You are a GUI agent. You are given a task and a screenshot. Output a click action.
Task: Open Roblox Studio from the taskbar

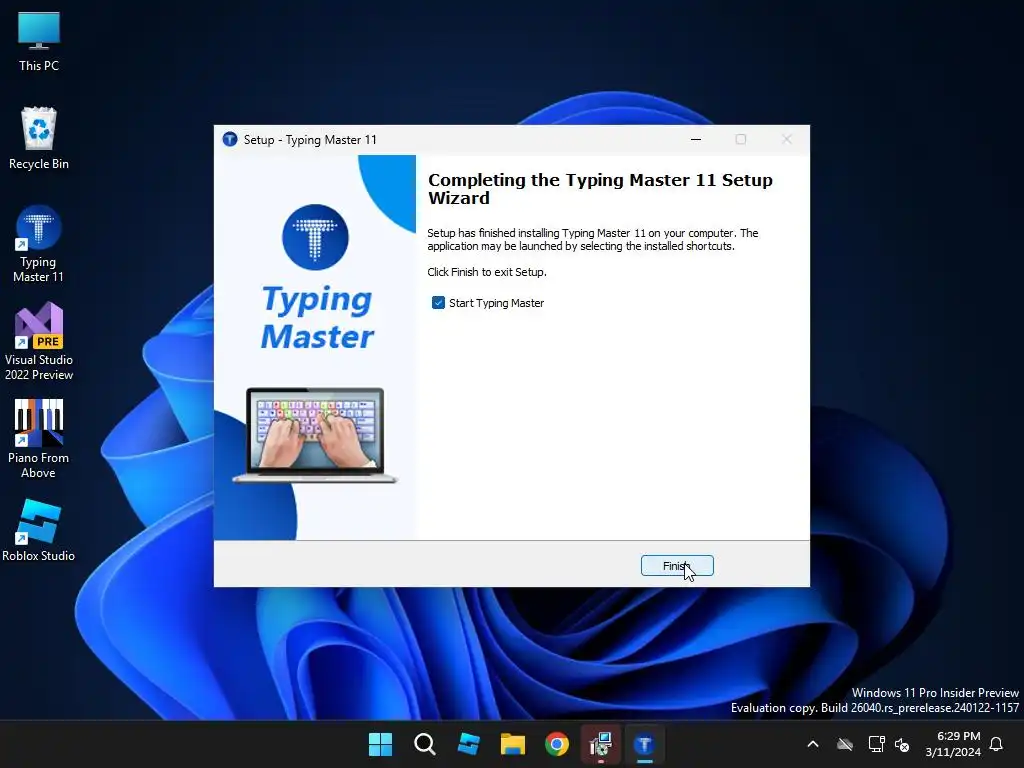pos(469,744)
